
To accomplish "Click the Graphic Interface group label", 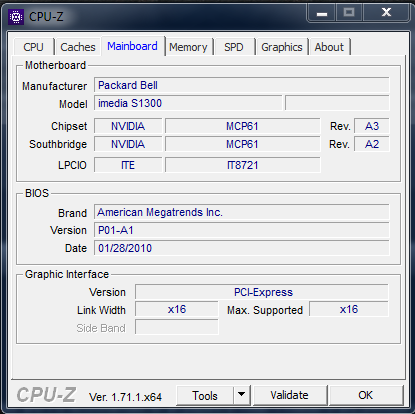I will 67,274.
